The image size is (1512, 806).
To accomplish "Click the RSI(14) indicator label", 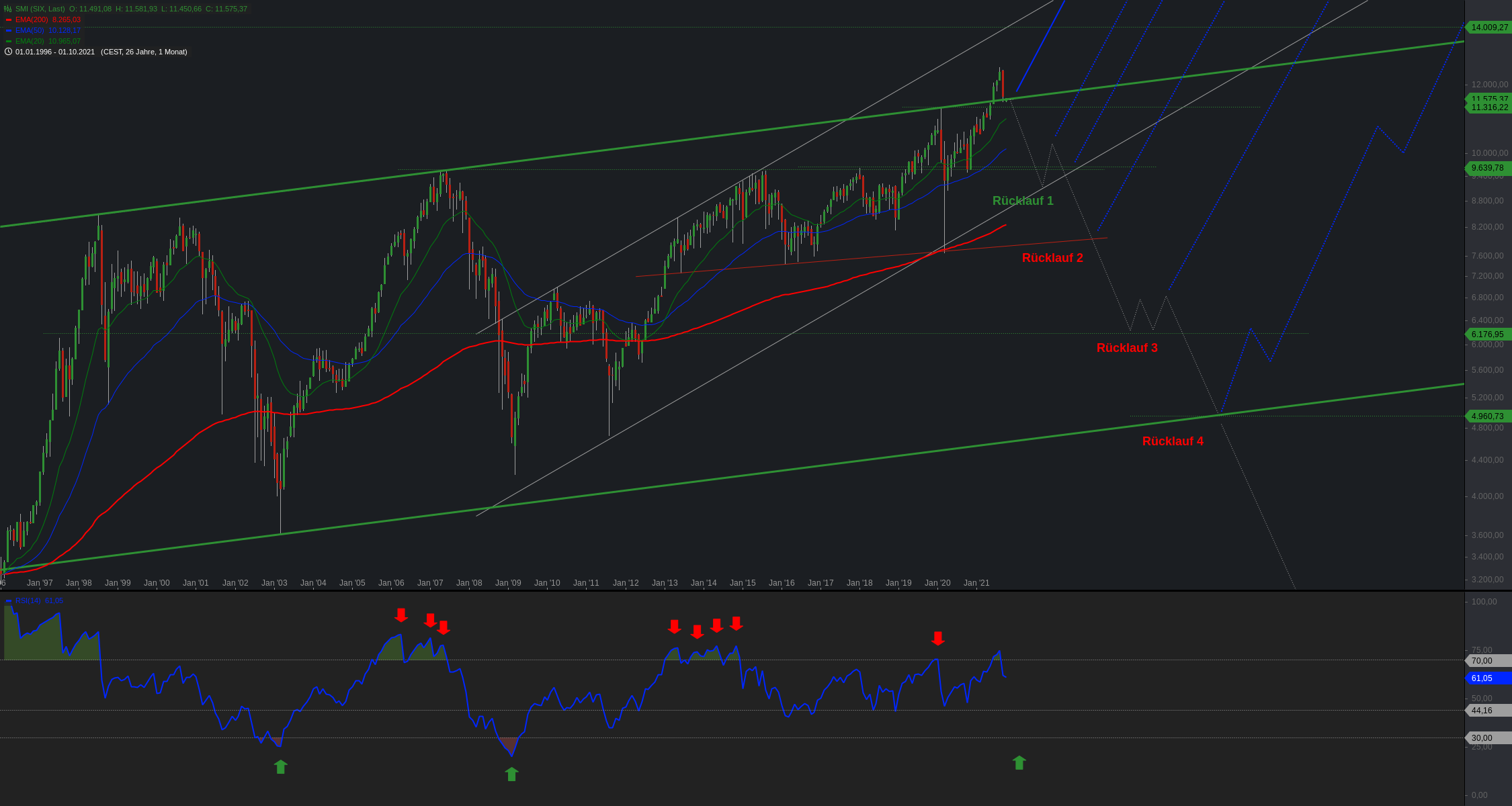I will point(28,600).
